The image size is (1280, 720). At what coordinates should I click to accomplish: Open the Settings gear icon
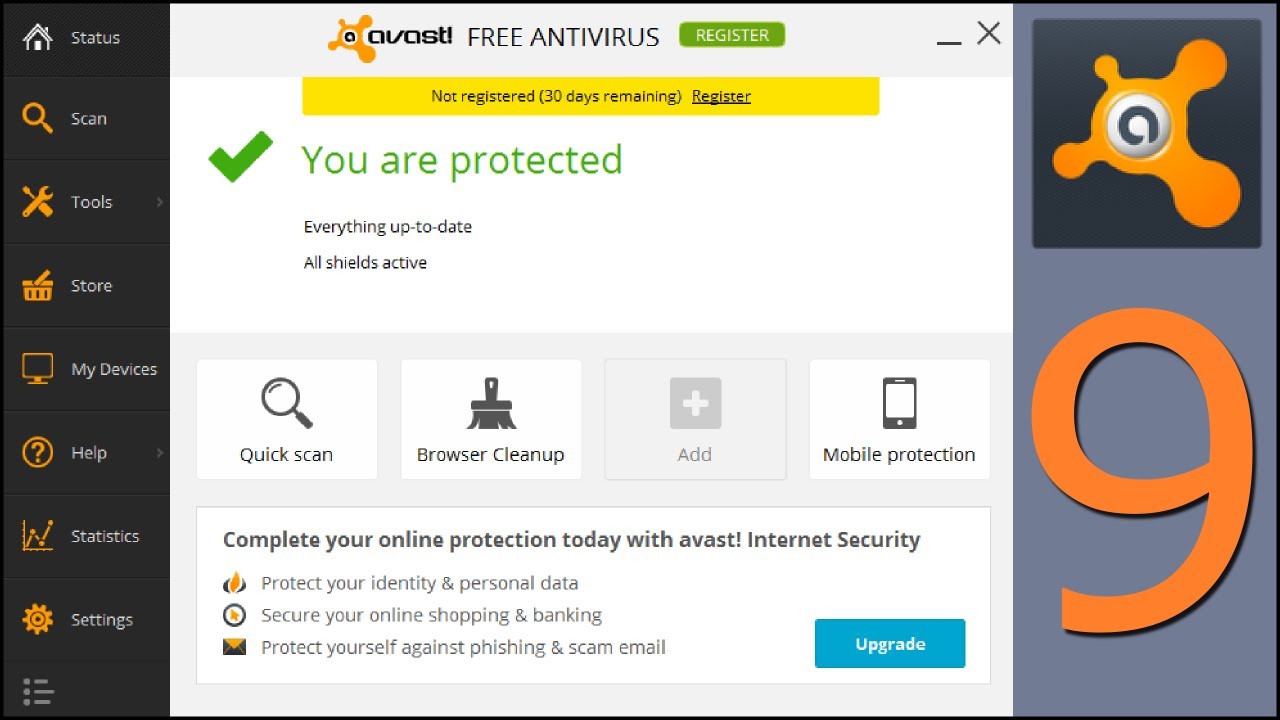37,620
